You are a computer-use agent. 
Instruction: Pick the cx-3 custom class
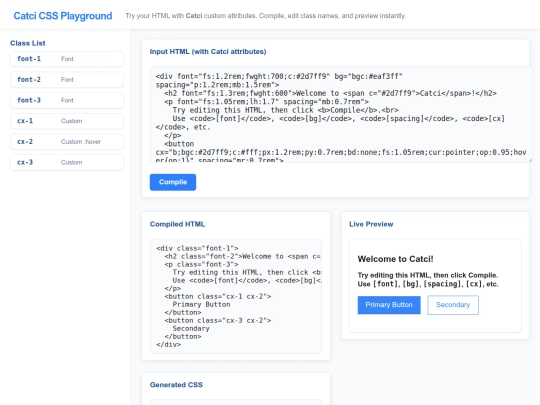[67, 162]
